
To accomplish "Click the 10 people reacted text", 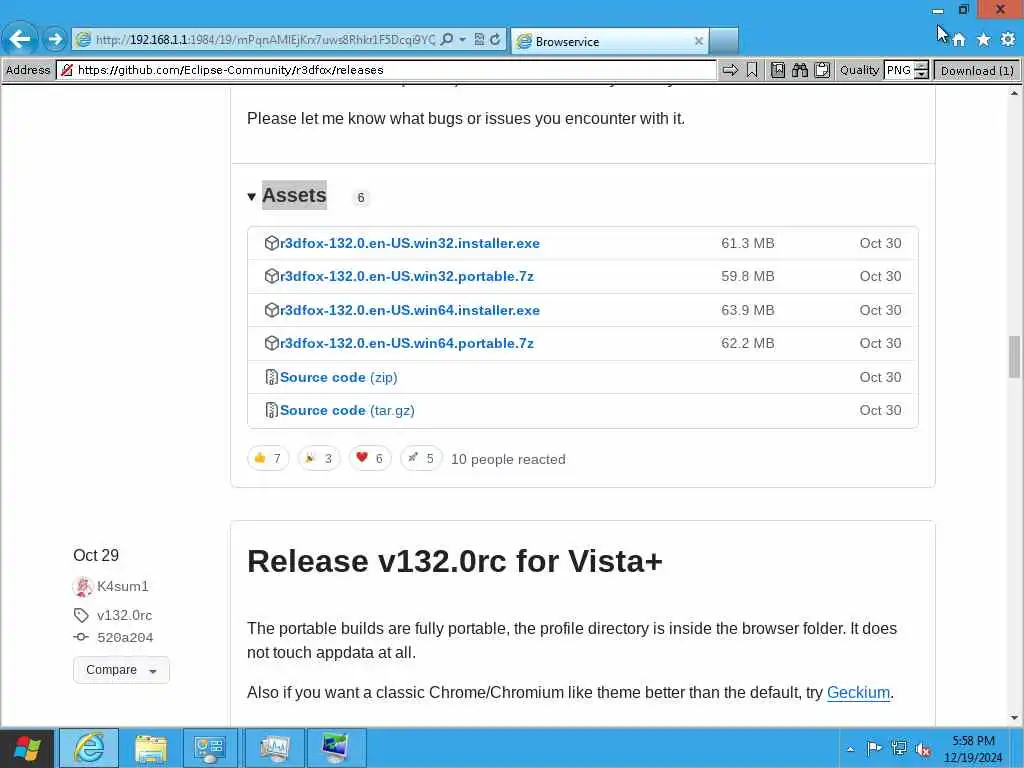I will pyautogui.click(x=508, y=459).
